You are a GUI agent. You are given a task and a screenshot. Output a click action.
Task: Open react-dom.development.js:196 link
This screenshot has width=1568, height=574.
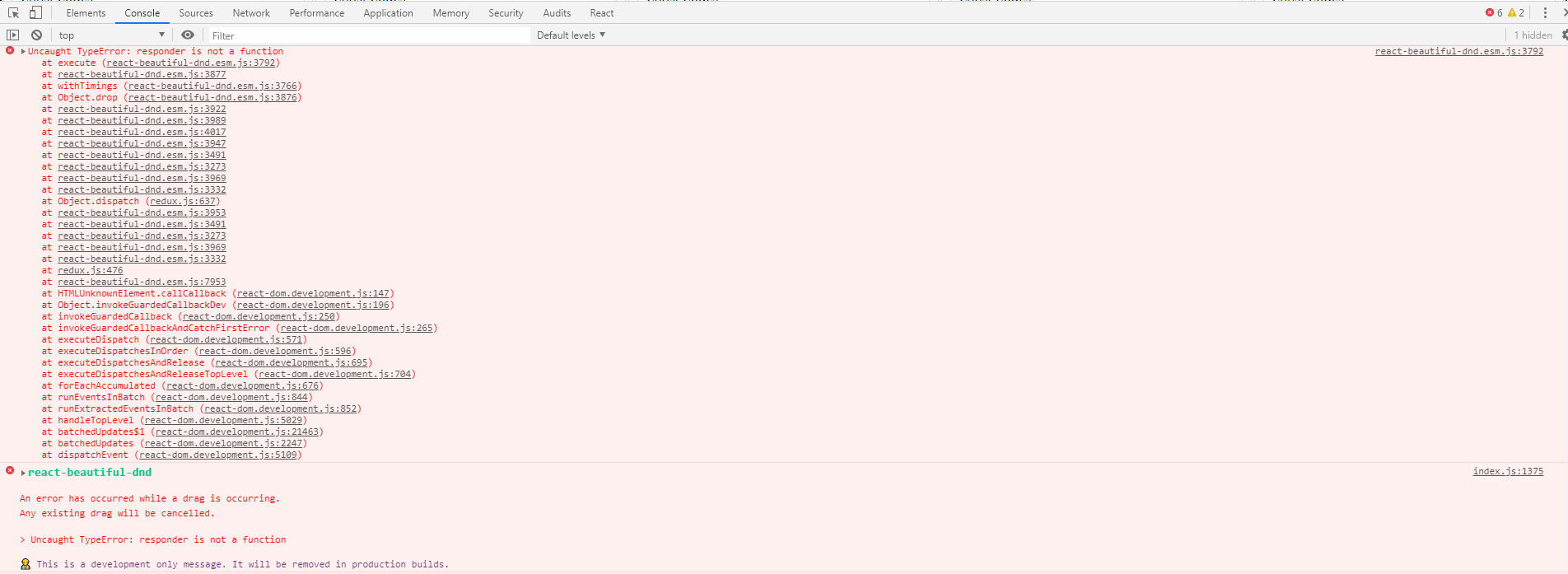313,305
